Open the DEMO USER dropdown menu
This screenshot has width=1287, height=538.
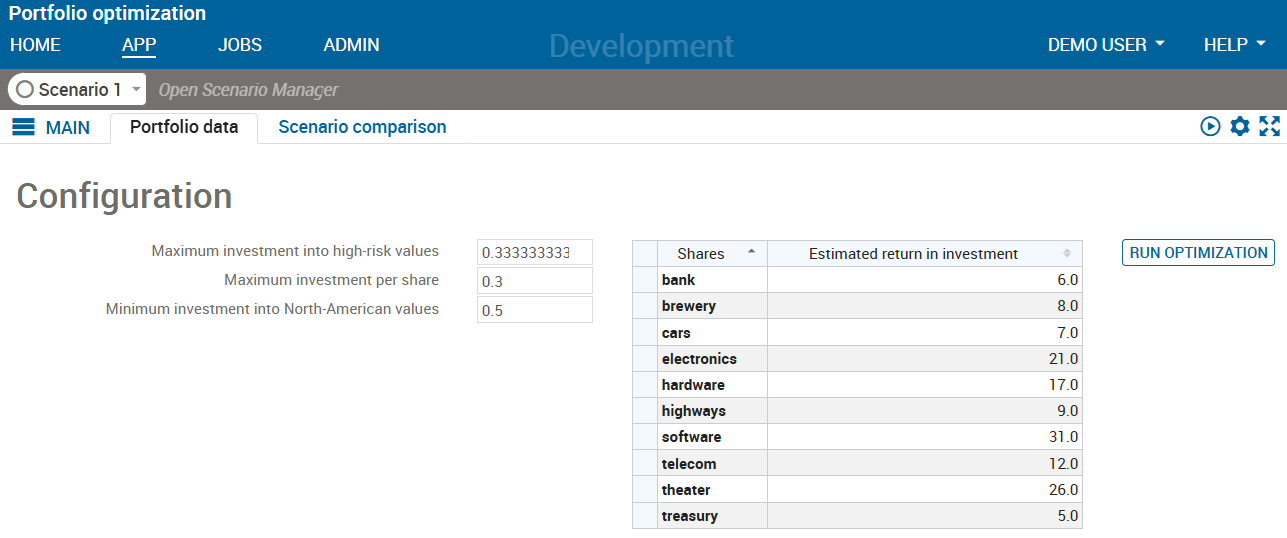coord(1106,45)
